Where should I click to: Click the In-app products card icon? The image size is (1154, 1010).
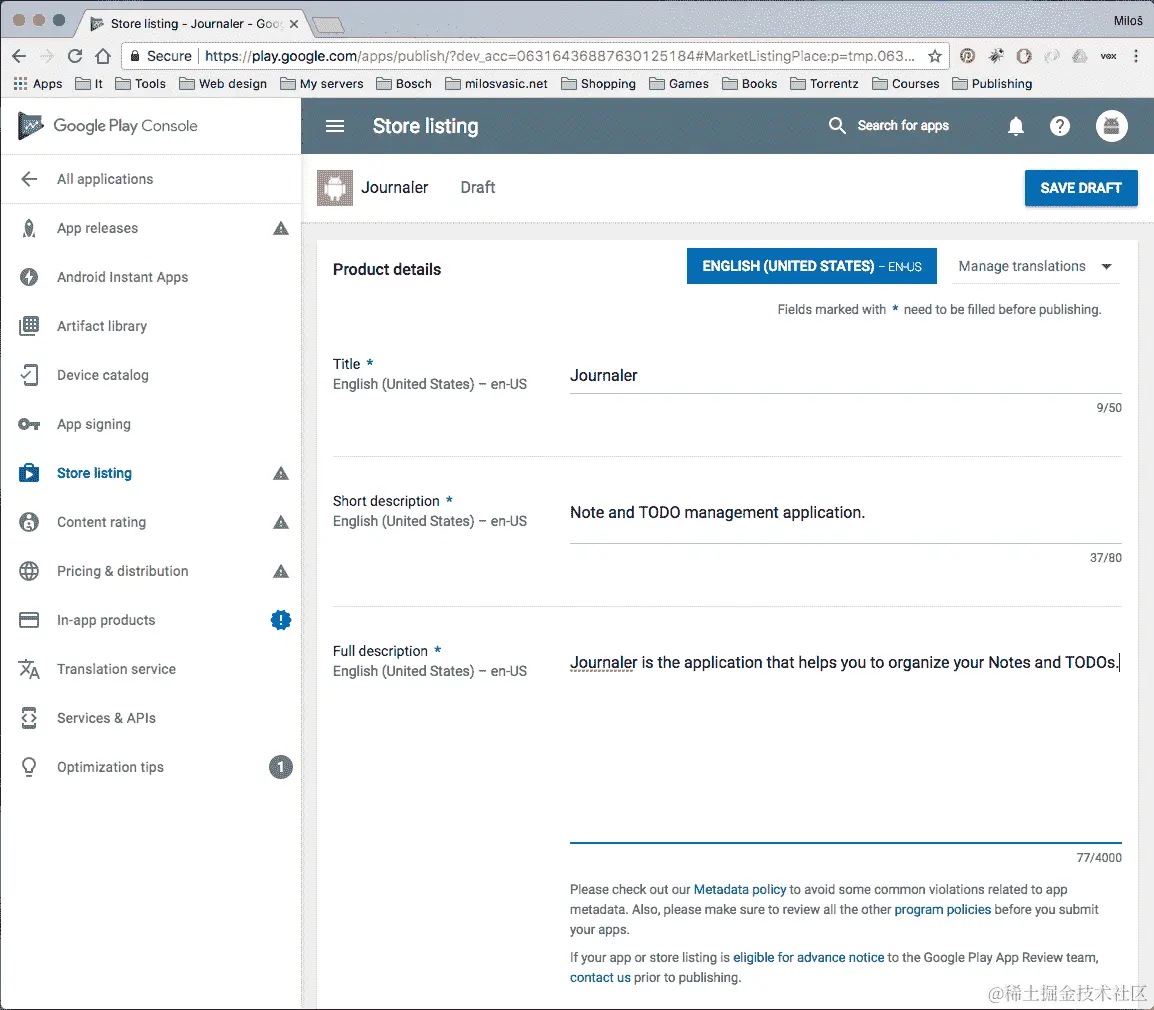click(29, 620)
